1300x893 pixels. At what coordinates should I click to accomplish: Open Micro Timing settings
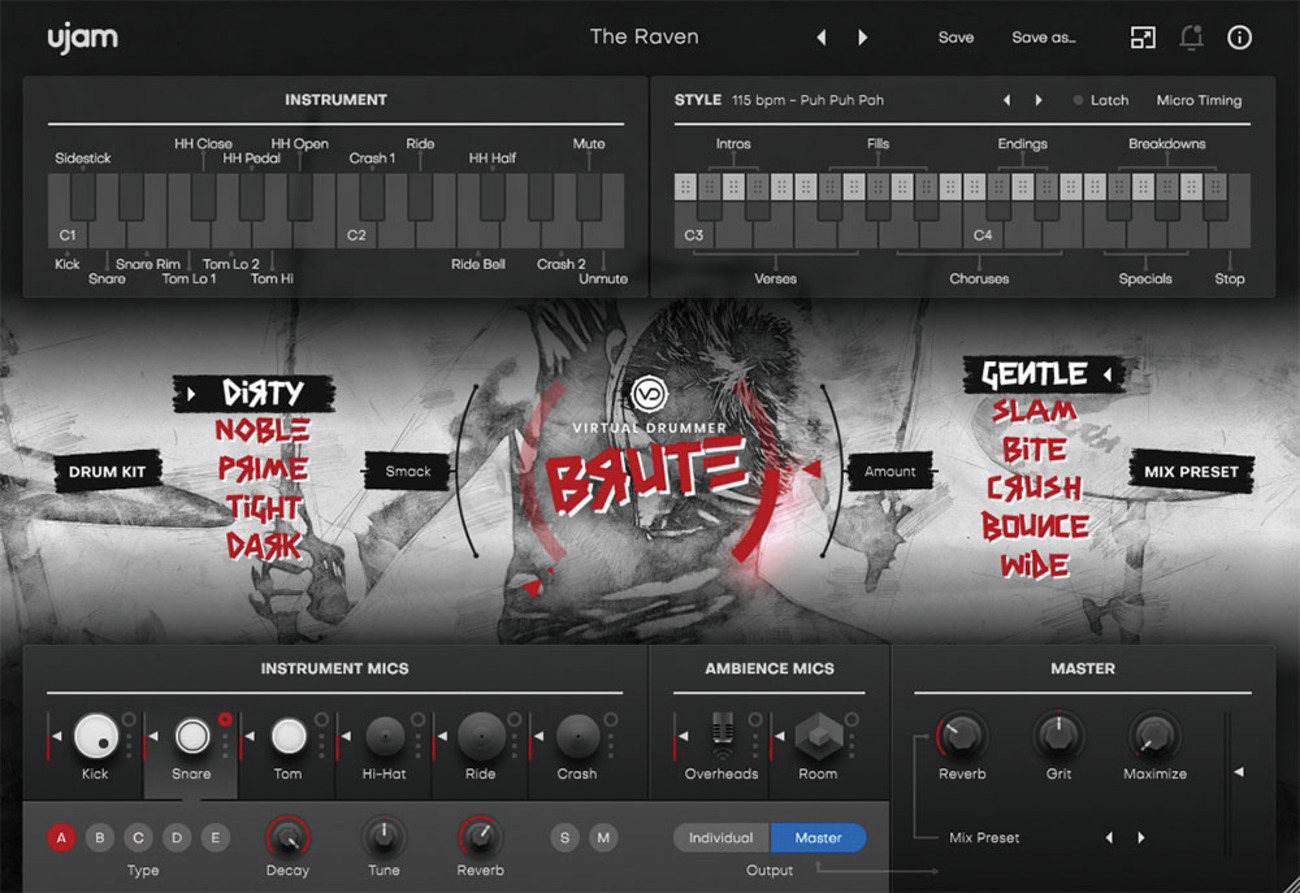[x=1198, y=101]
